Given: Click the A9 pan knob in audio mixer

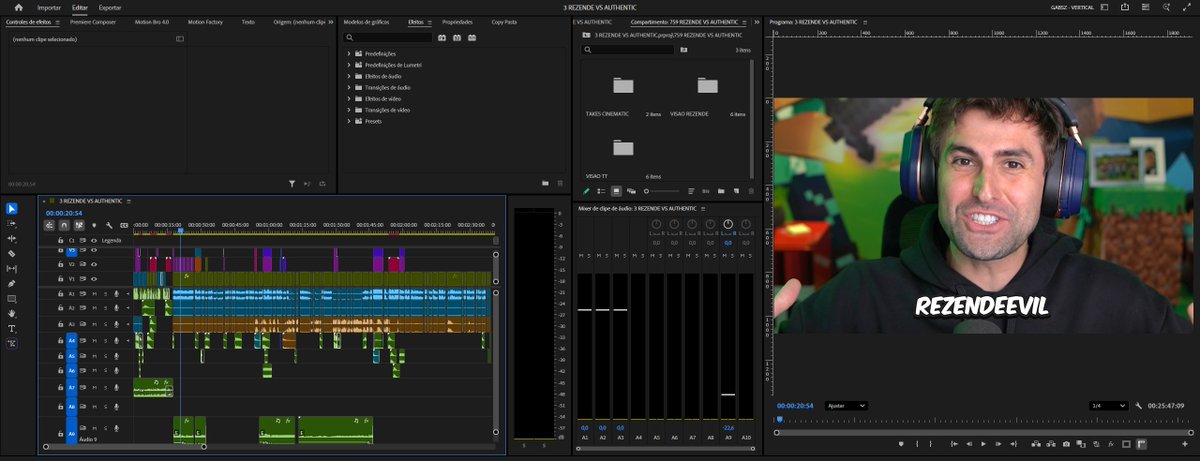Looking at the screenshot, I should 728,224.
